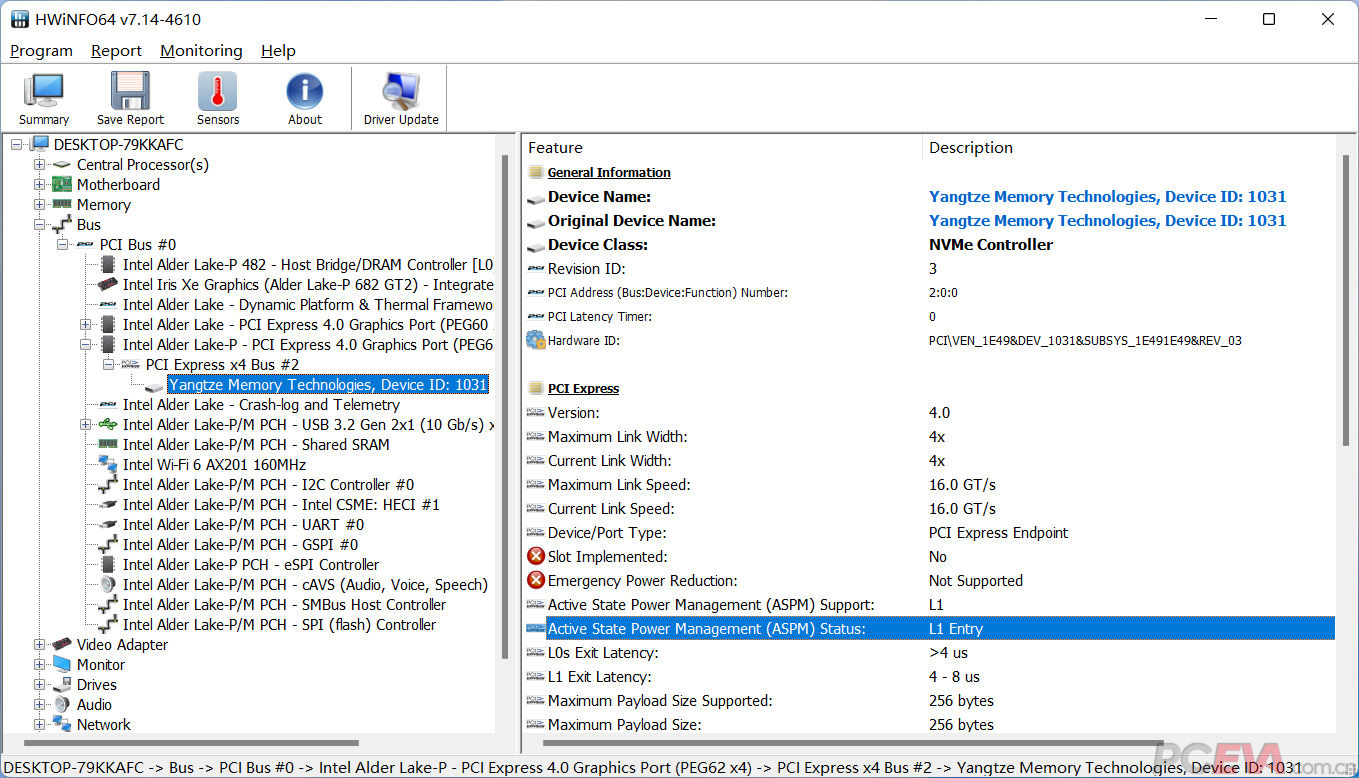The height and width of the screenshot is (778, 1359).
Task: Expand the Central Processor(s) node
Action: tap(40, 165)
